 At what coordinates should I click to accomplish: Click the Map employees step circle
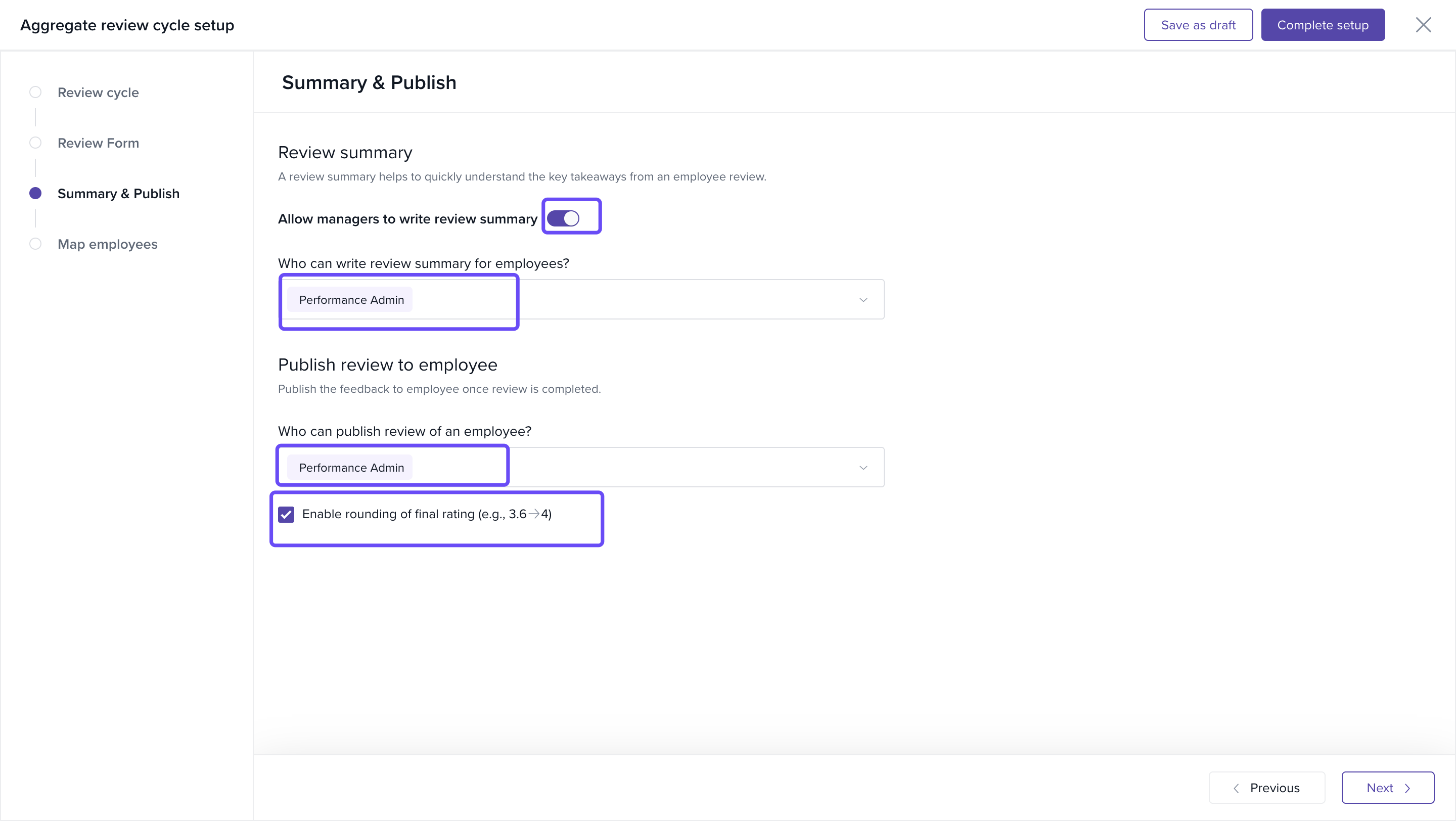click(35, 244)
